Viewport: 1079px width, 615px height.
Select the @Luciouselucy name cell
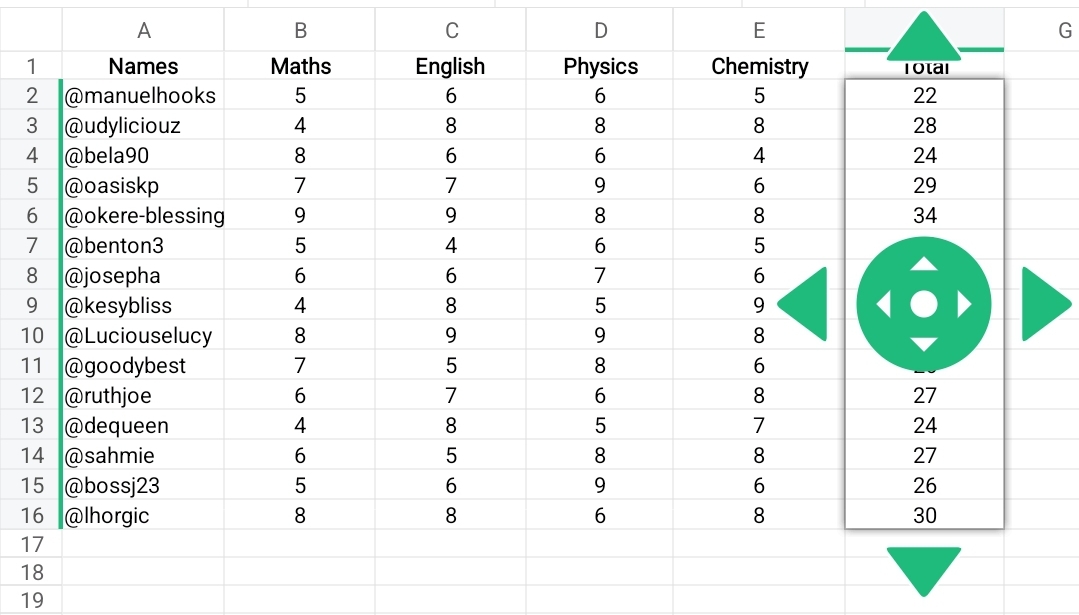[144, 336]
